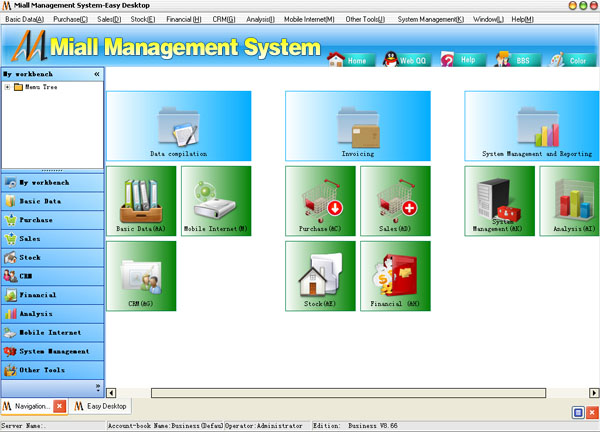Select Analysis in sidebar
Viewport: 600px width, 432px height.
(x=52, y=314)
